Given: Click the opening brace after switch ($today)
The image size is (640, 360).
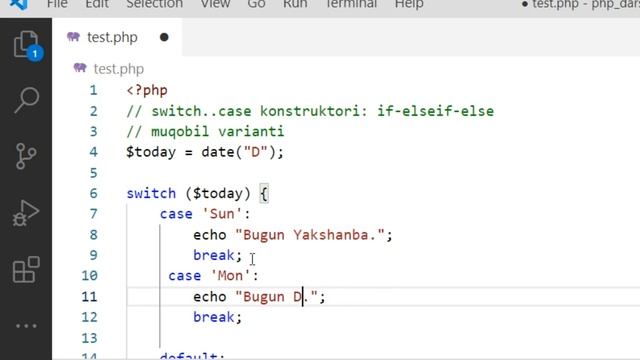Looking at the screenshot, I should 264,194.
